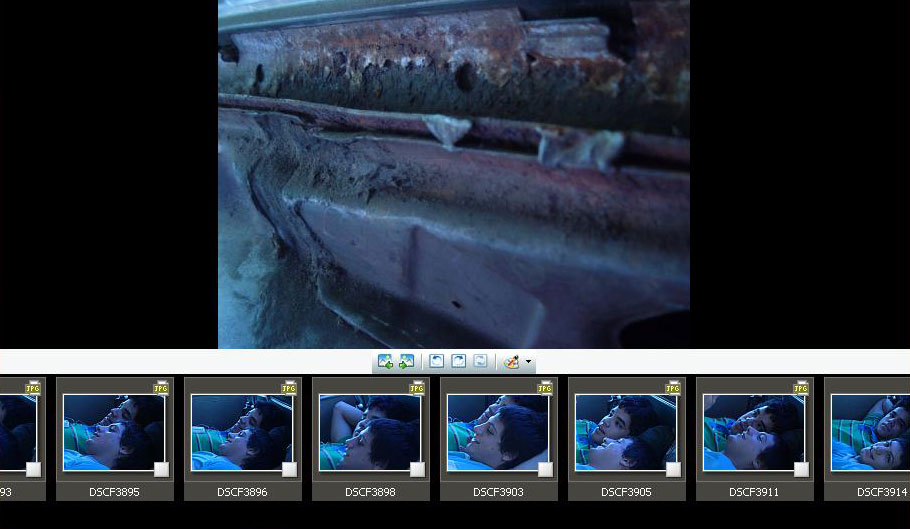Tick the checkbox on DSCF3895 thumbnail
This screenshot has height=529, width=910.
[161, 469]
